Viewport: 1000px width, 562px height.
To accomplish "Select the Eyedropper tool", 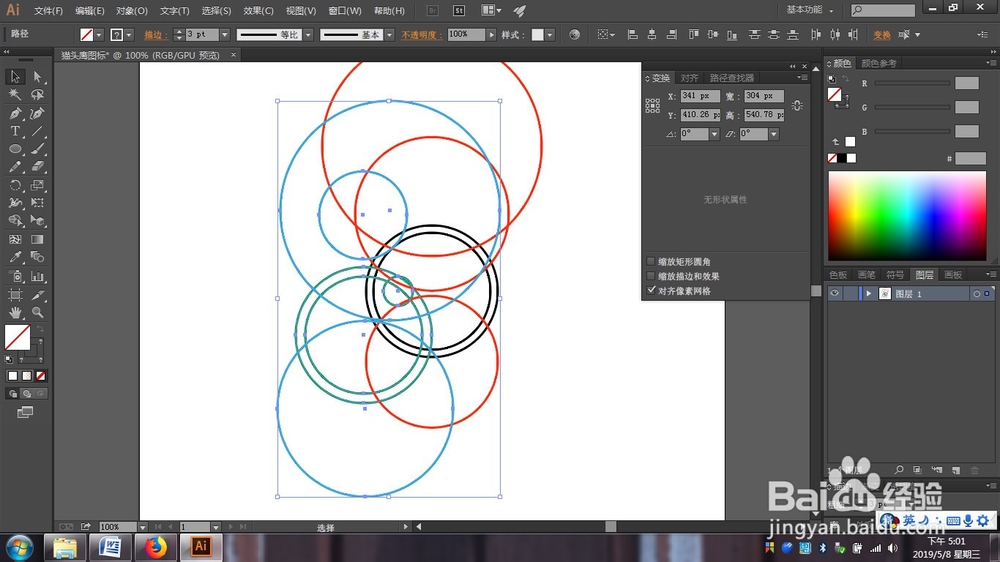I will click(15, 257).
